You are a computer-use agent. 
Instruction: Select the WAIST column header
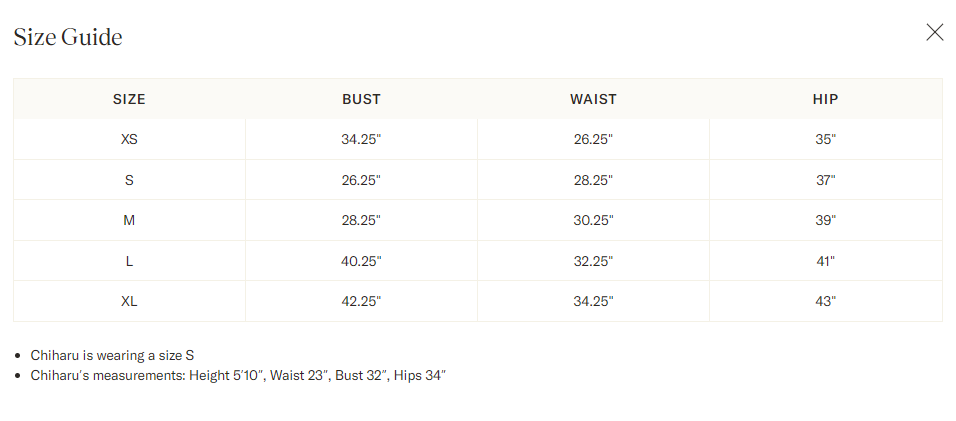click(593, 99)
